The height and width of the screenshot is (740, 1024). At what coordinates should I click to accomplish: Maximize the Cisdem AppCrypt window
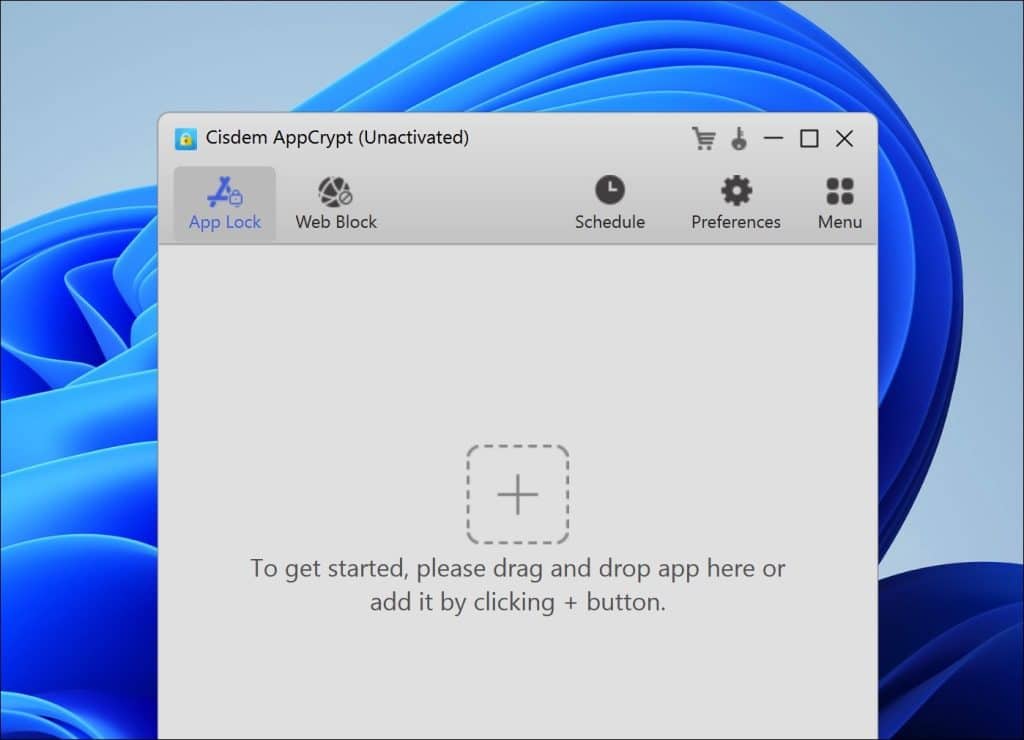(x=809, y=138)
